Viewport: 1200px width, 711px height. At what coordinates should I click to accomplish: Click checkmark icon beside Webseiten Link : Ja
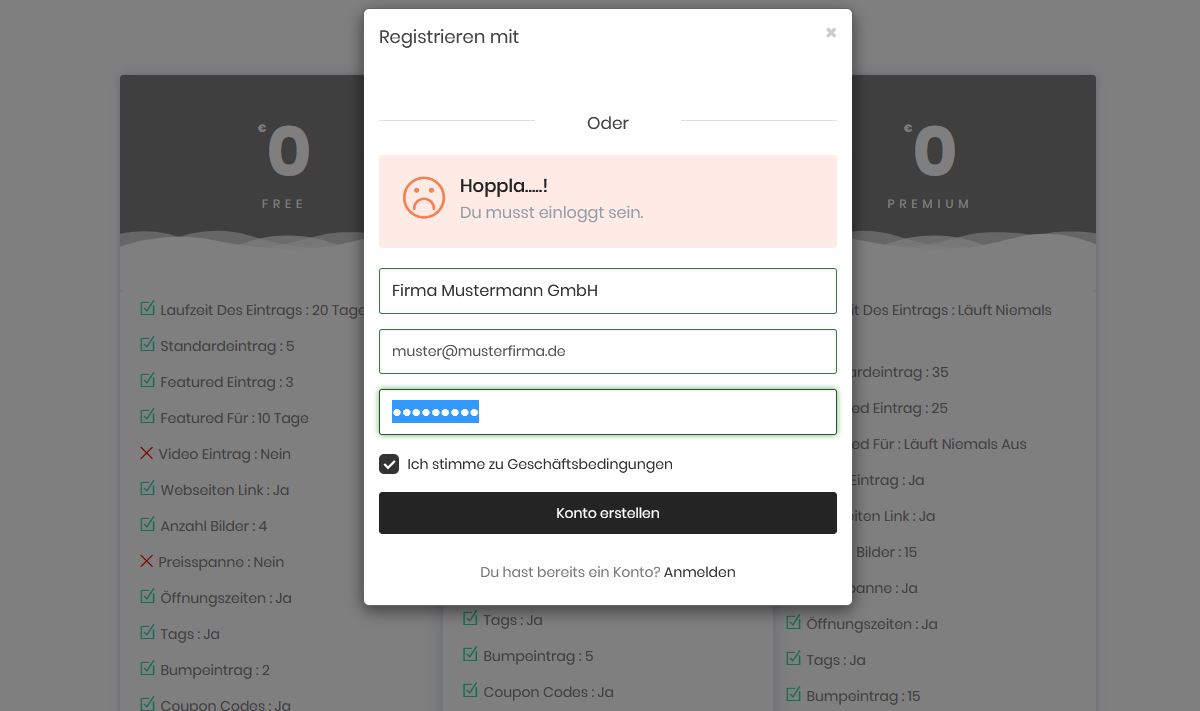coord(147,489)
